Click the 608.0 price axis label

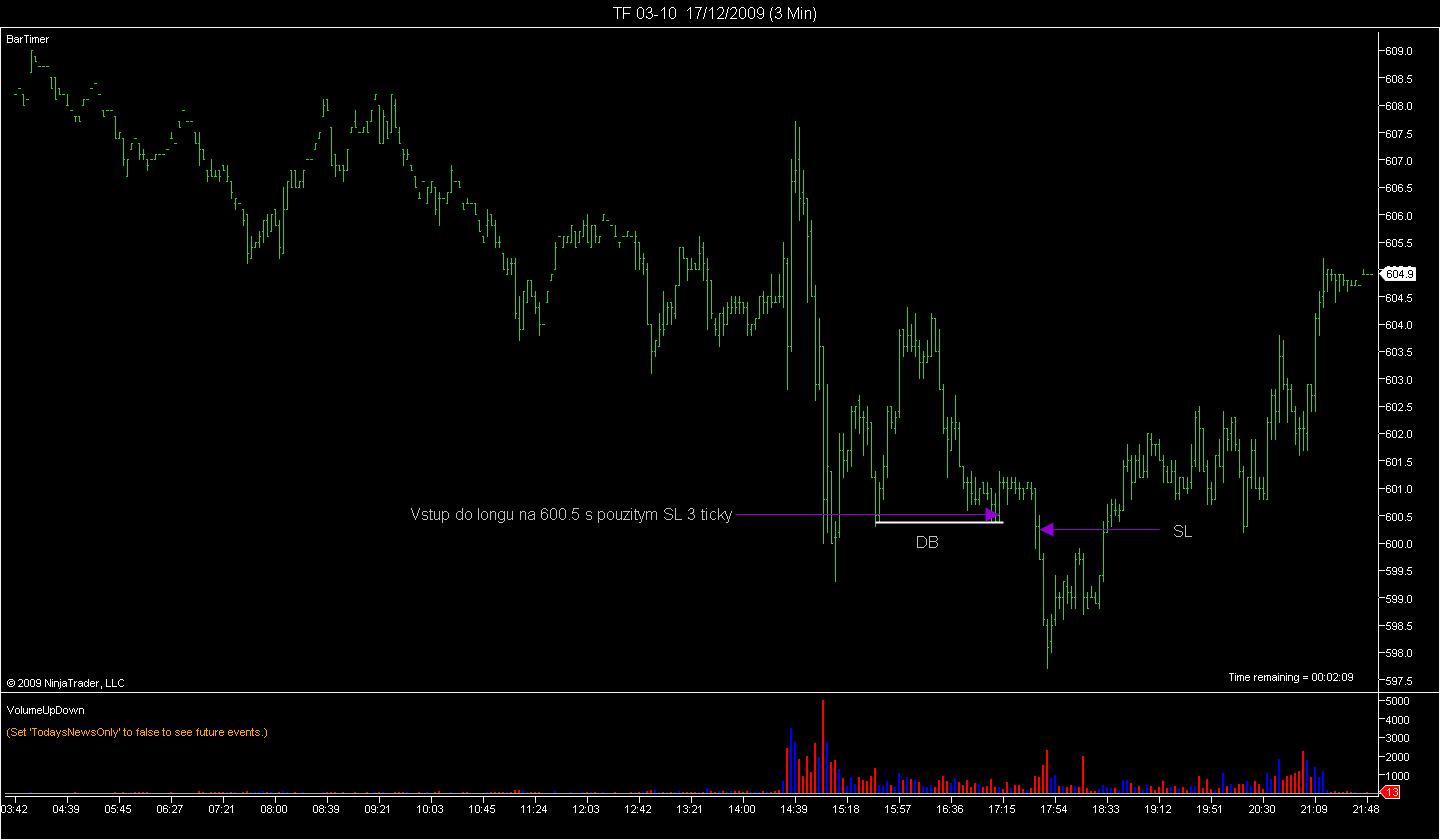[x=1398, y=106]
